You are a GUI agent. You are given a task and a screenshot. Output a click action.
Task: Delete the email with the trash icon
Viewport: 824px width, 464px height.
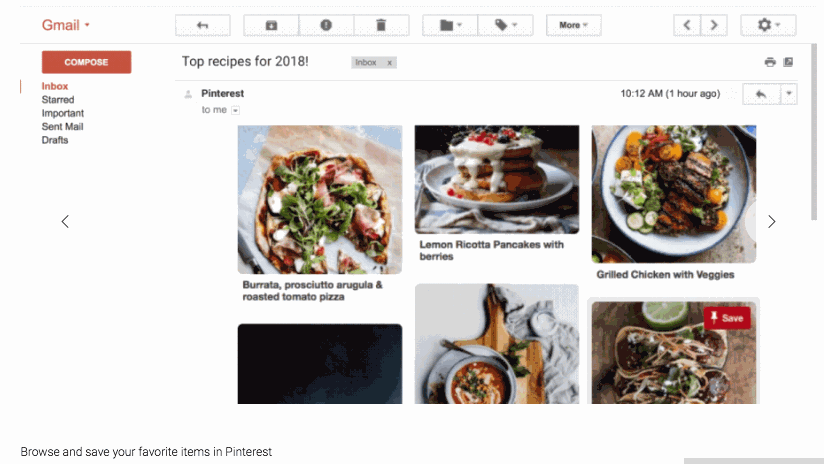tap(381, 25)
